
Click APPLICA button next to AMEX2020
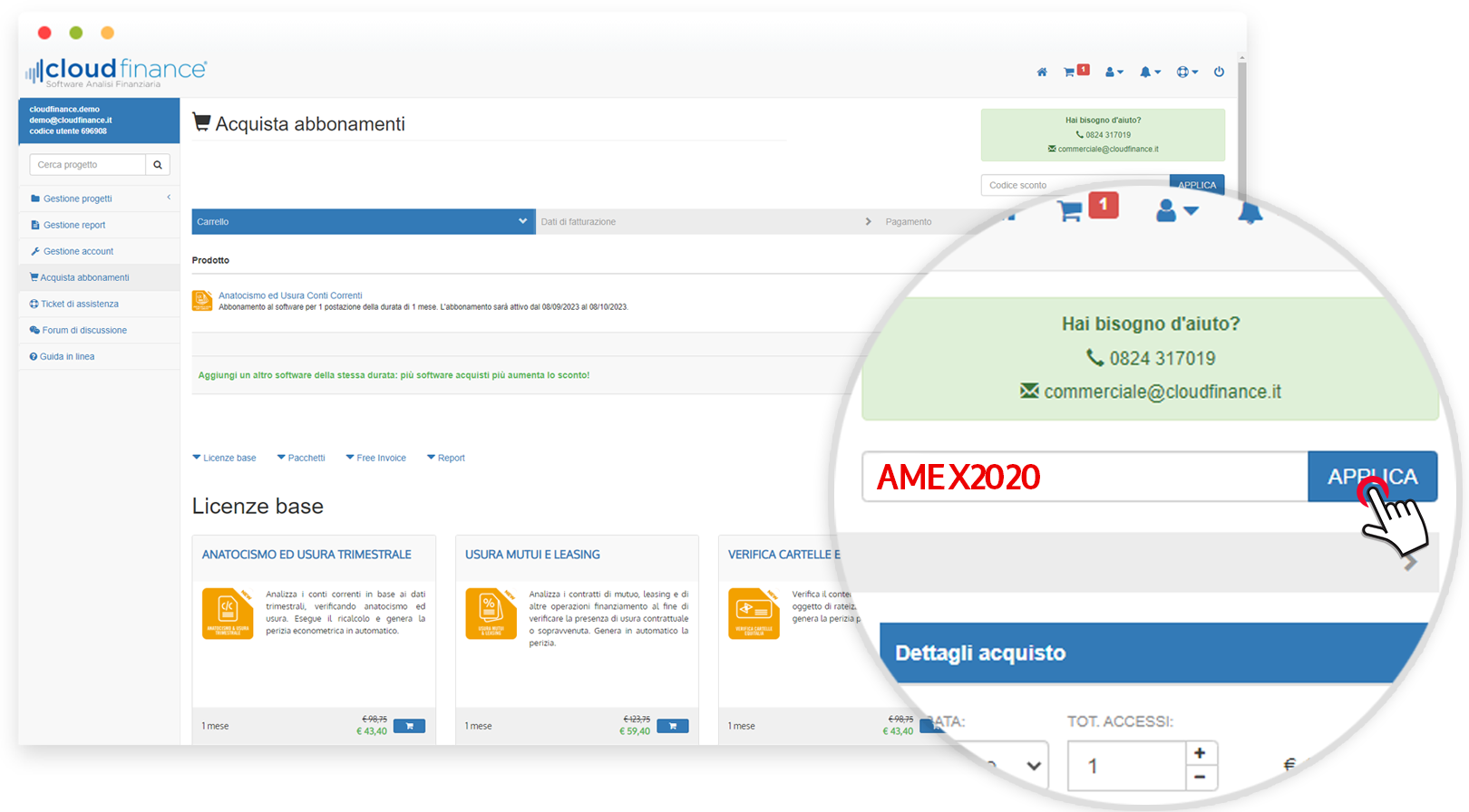click(1372, 477)
